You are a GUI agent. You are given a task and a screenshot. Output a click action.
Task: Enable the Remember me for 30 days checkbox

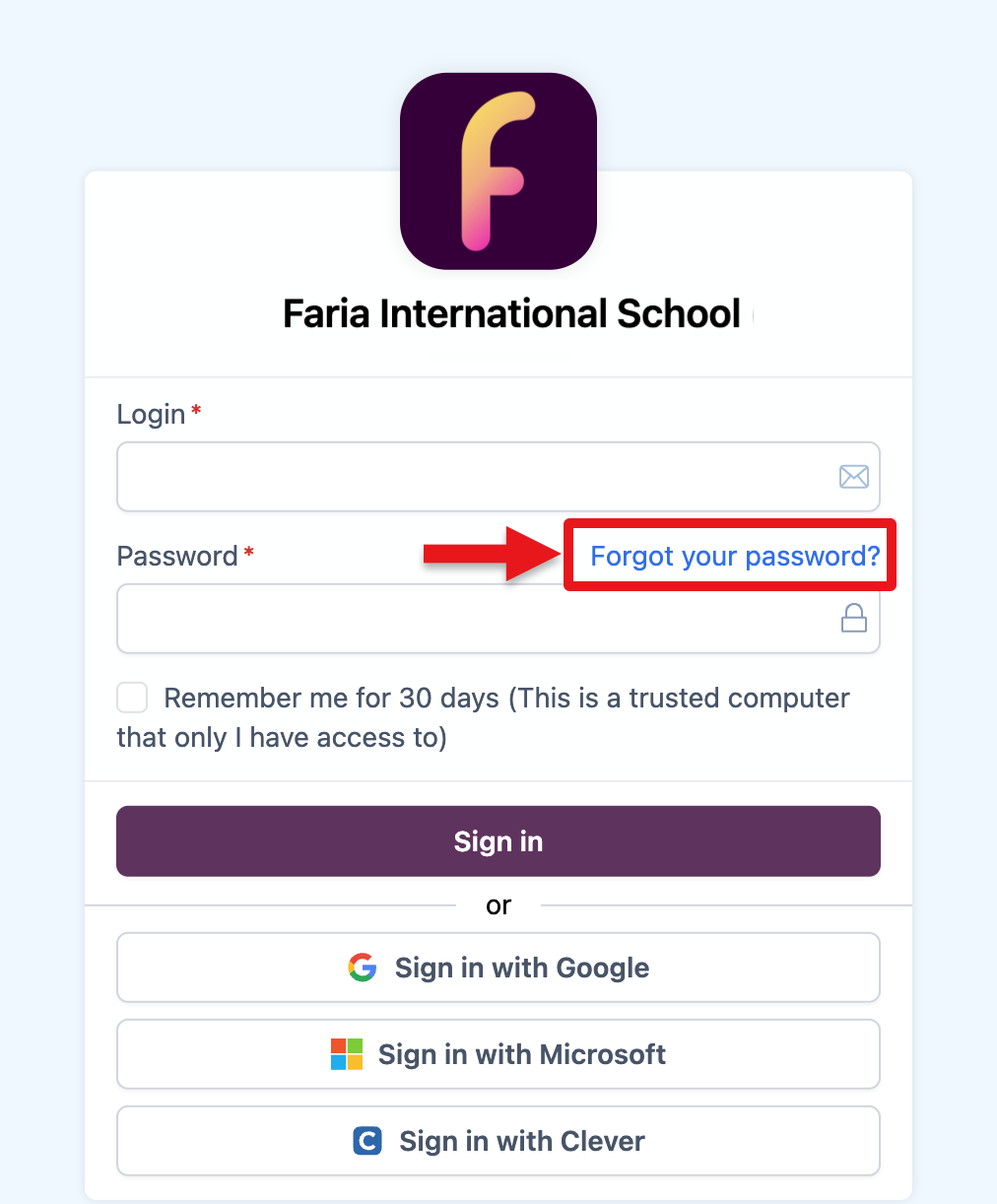[132, 698]
